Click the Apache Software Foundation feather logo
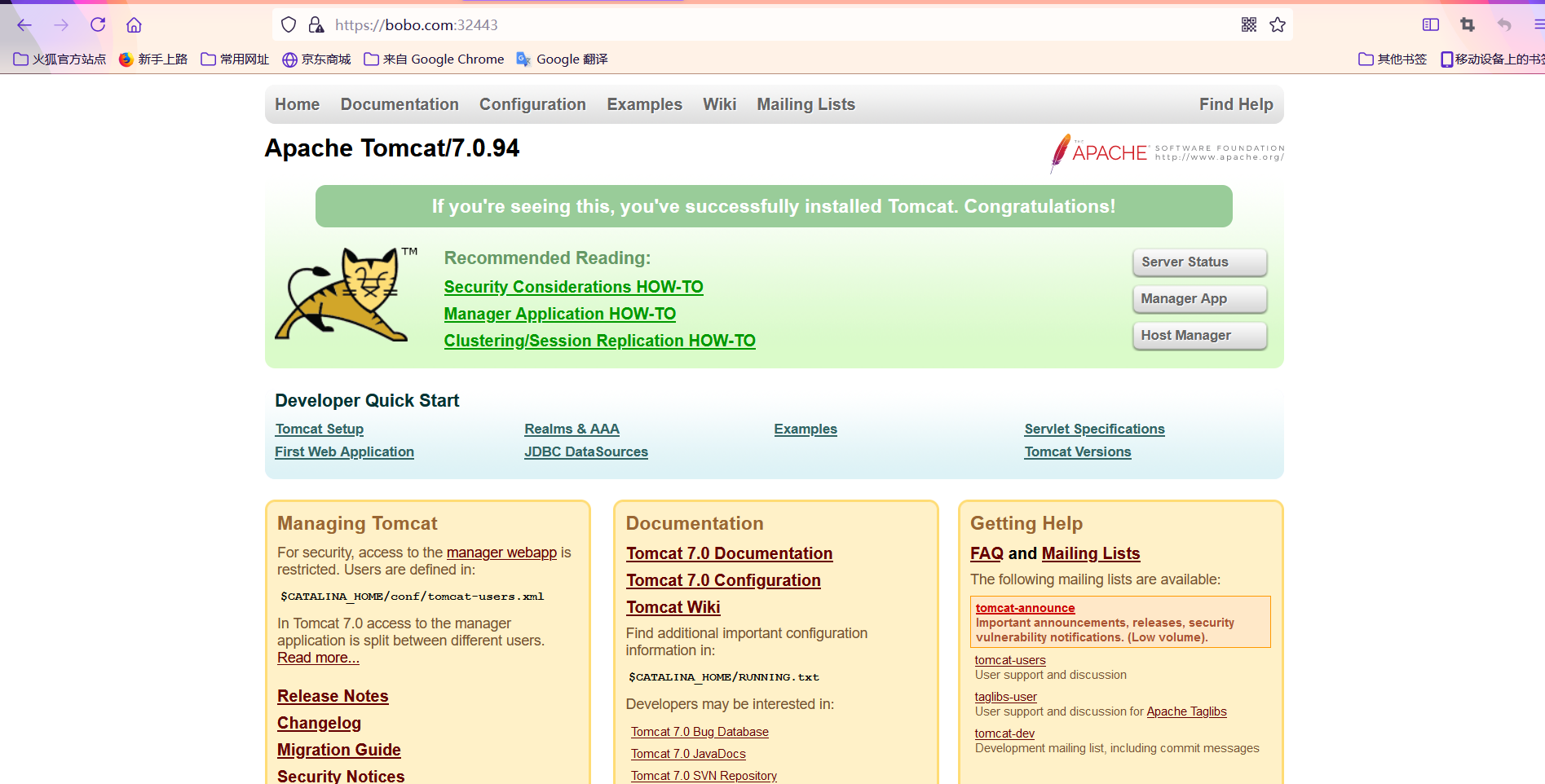Image resolution: width=1545 pixels, height=784 pixels. (1059, 152)
